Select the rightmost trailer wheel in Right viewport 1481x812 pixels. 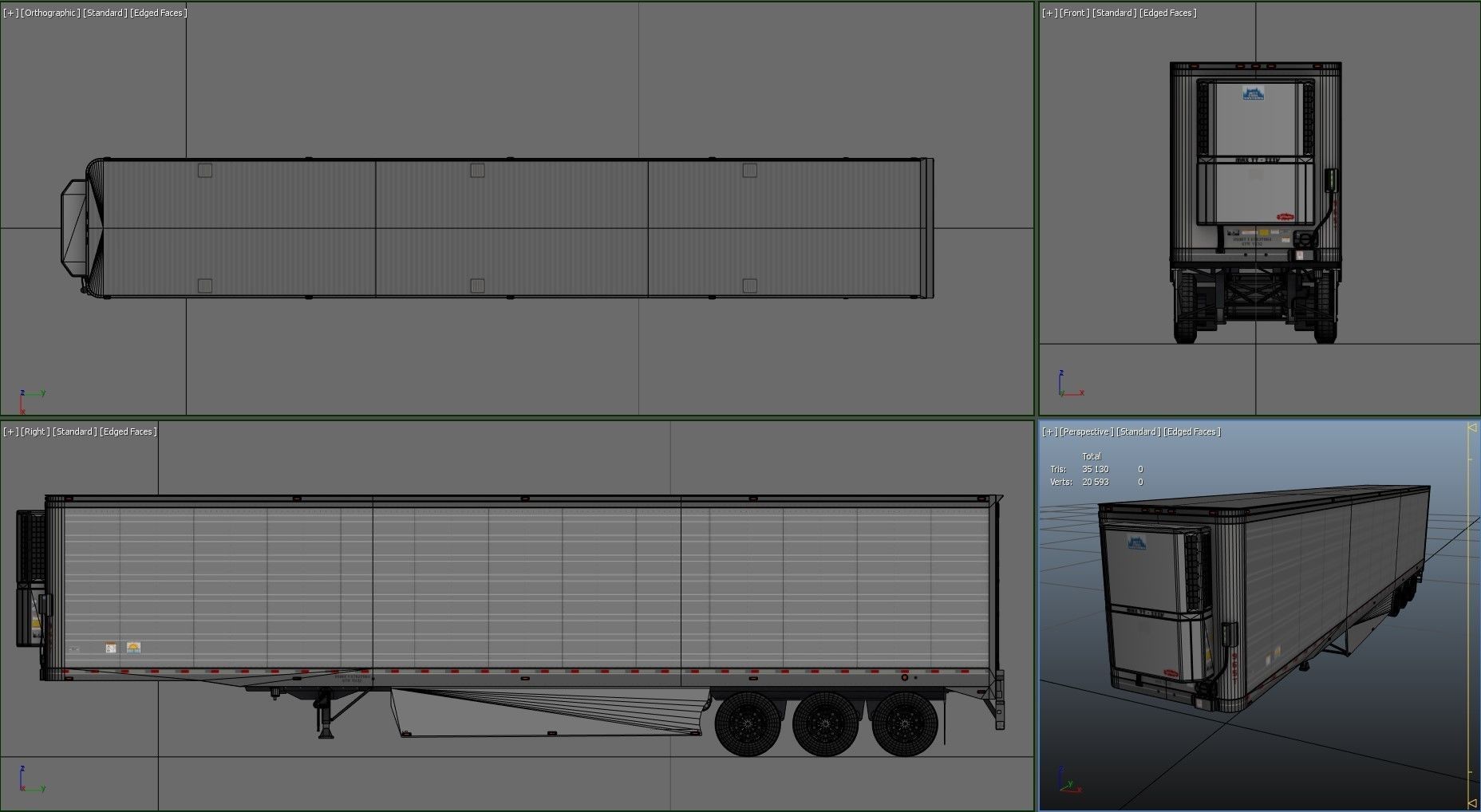(904, 723)
